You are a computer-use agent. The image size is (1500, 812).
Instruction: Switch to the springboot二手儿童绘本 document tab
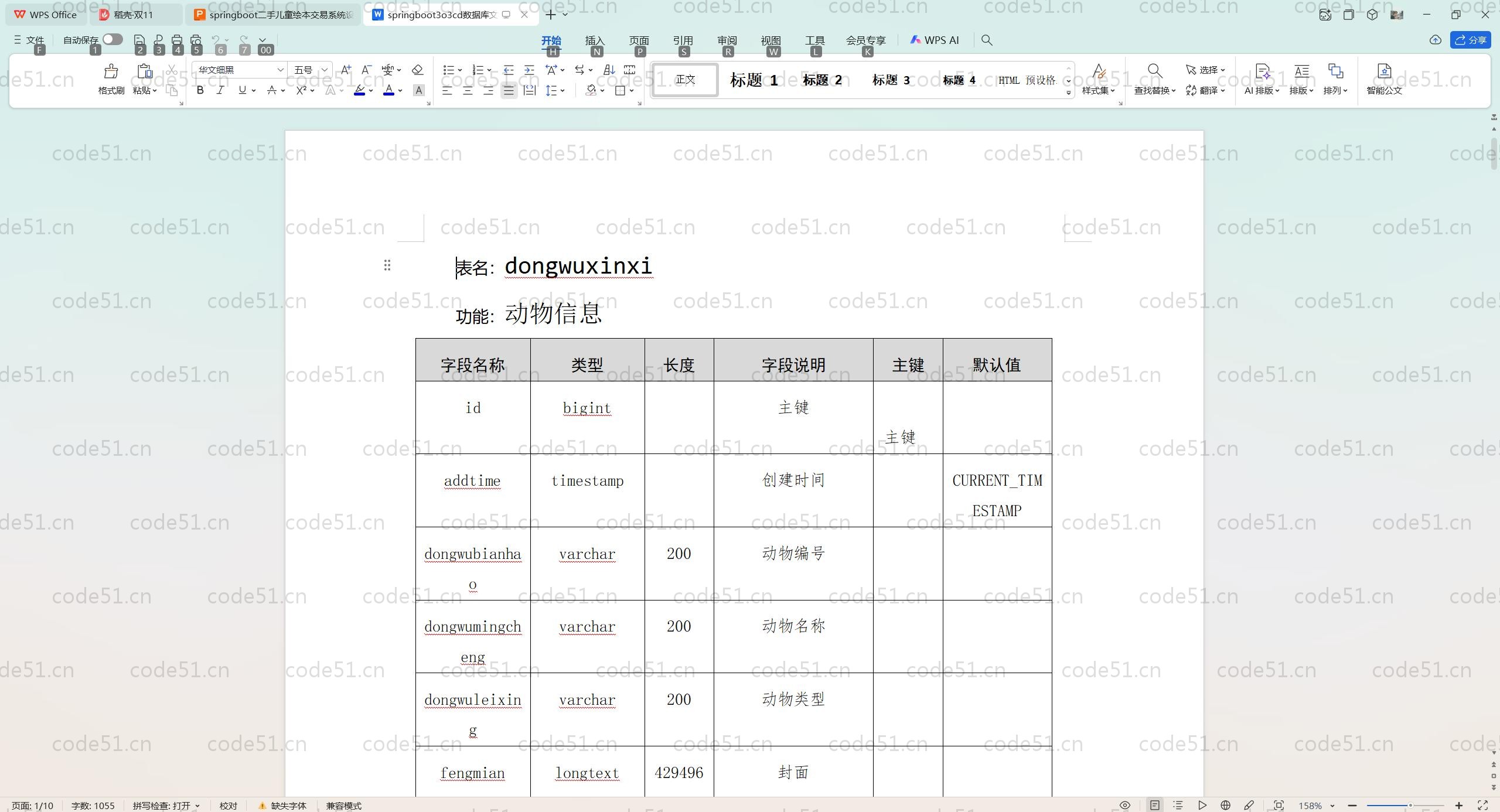(x=274, y=15)
